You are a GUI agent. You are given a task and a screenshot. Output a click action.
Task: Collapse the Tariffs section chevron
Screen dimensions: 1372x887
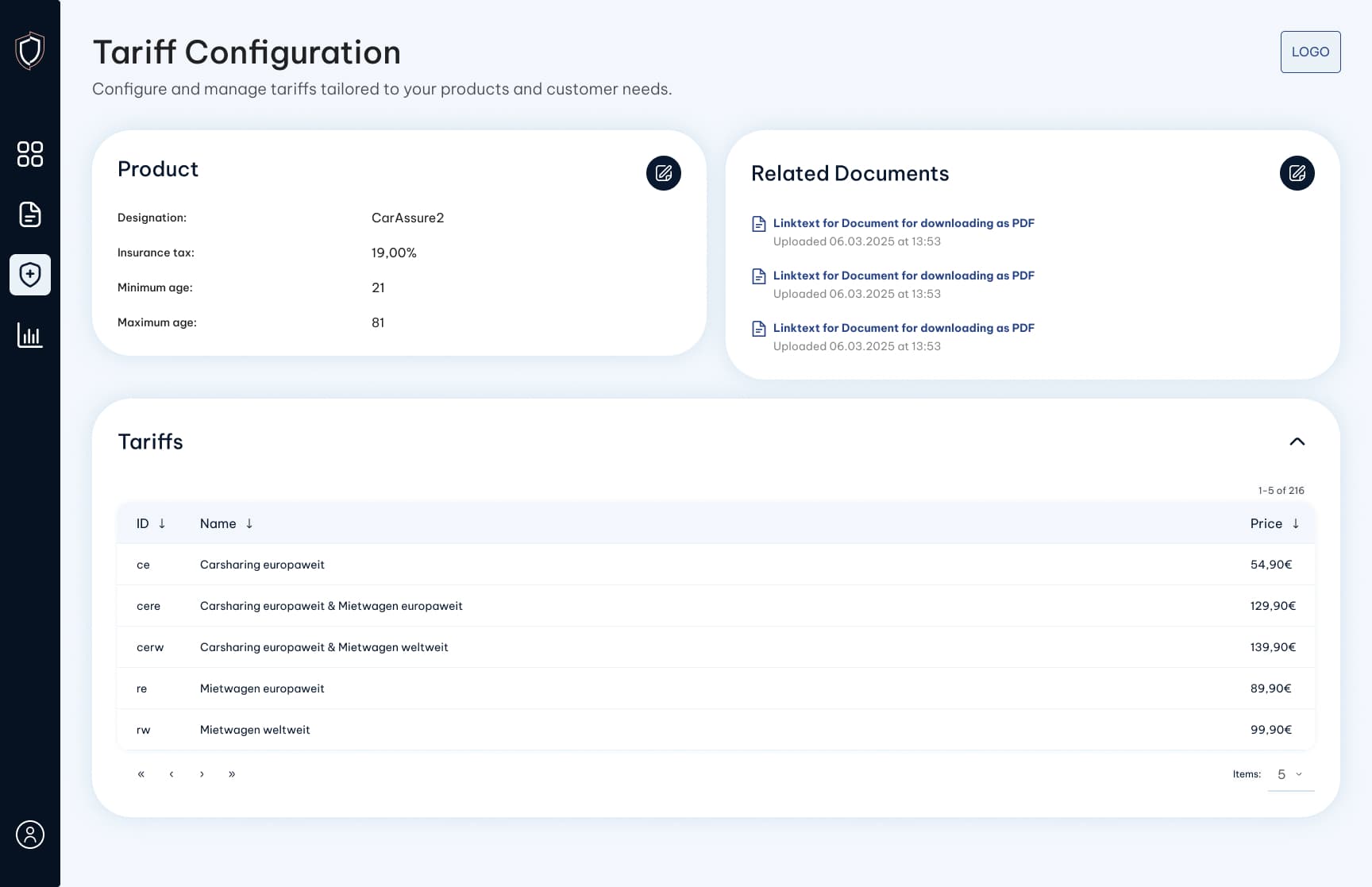click(1297, 442)
